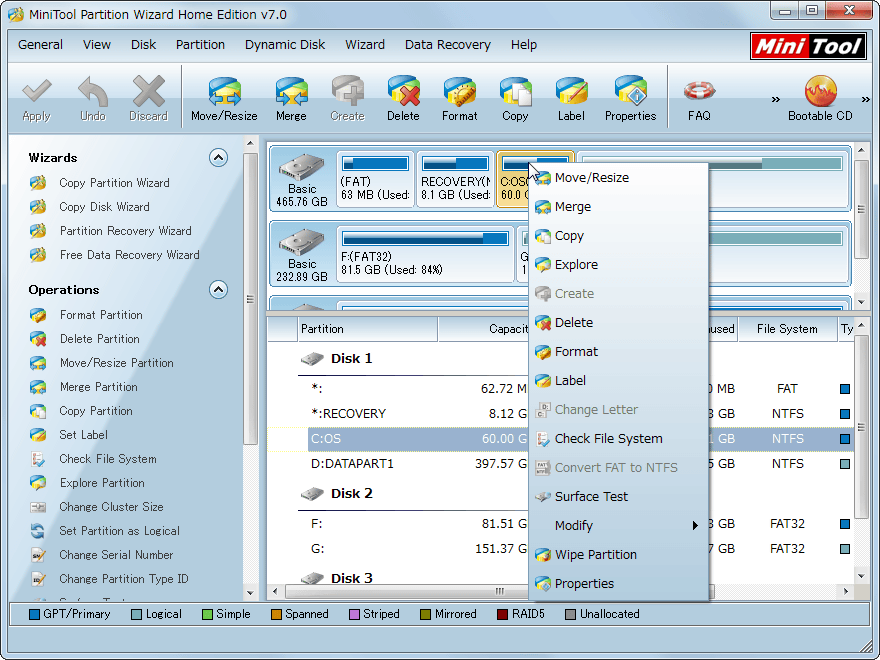Image resolution: width=880 pixels, height=660 pixels.
Task: Start the Copy Partition Wizard
Action: tap(114, 183)
